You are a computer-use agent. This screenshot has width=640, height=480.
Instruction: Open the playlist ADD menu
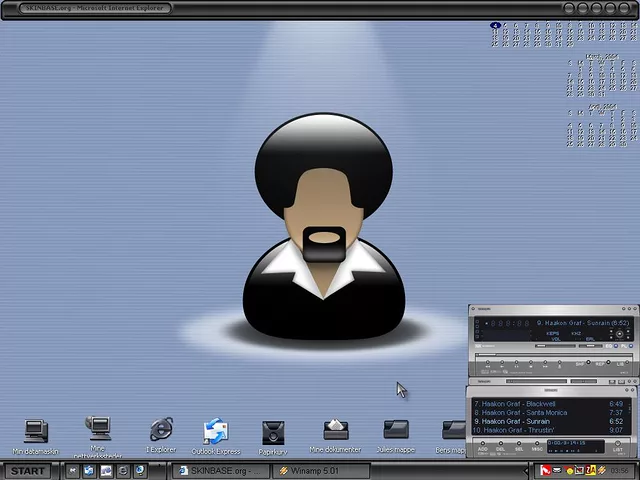point(482,449)
